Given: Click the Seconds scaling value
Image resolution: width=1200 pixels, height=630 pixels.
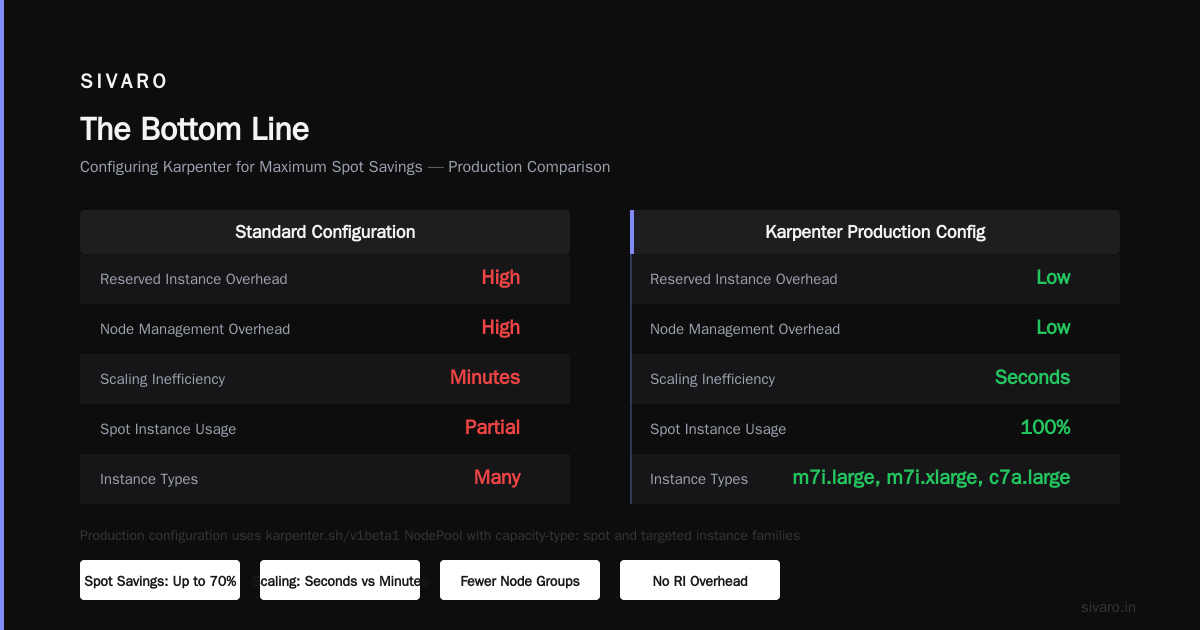Looking at the screenshot, I should point(1032,378).
